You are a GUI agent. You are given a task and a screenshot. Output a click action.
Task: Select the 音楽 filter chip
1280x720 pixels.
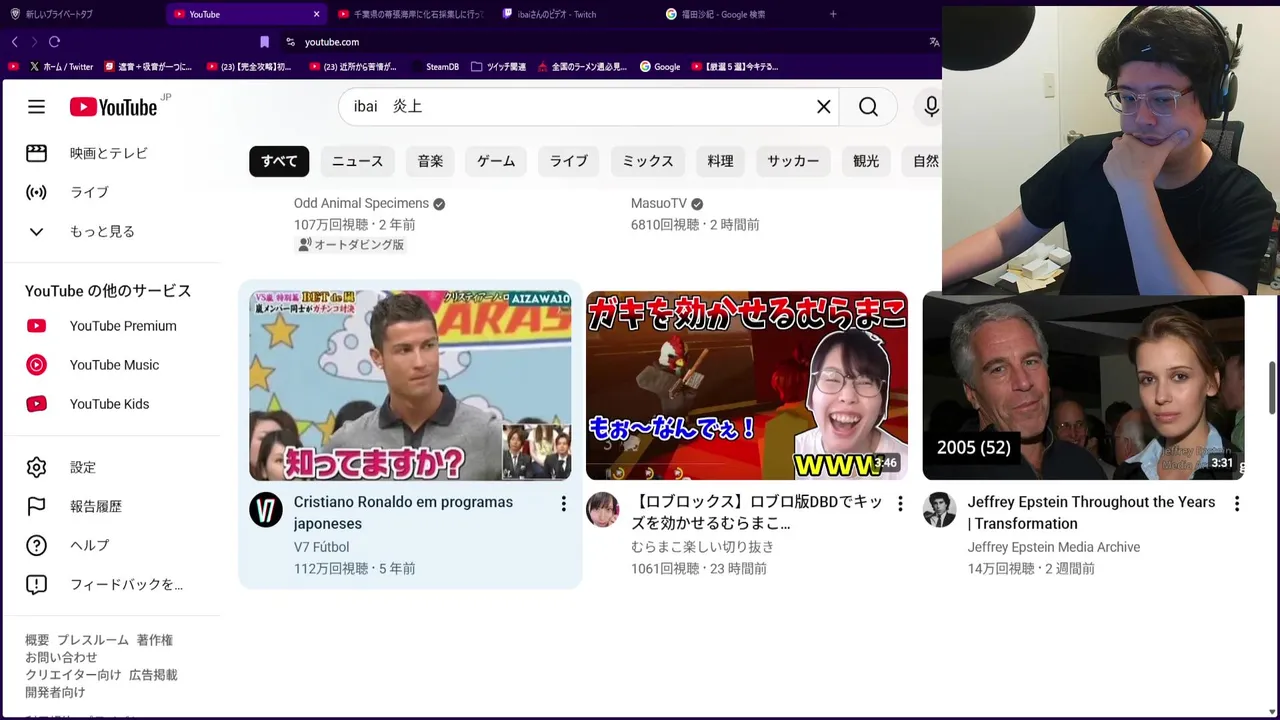point(430,161)
